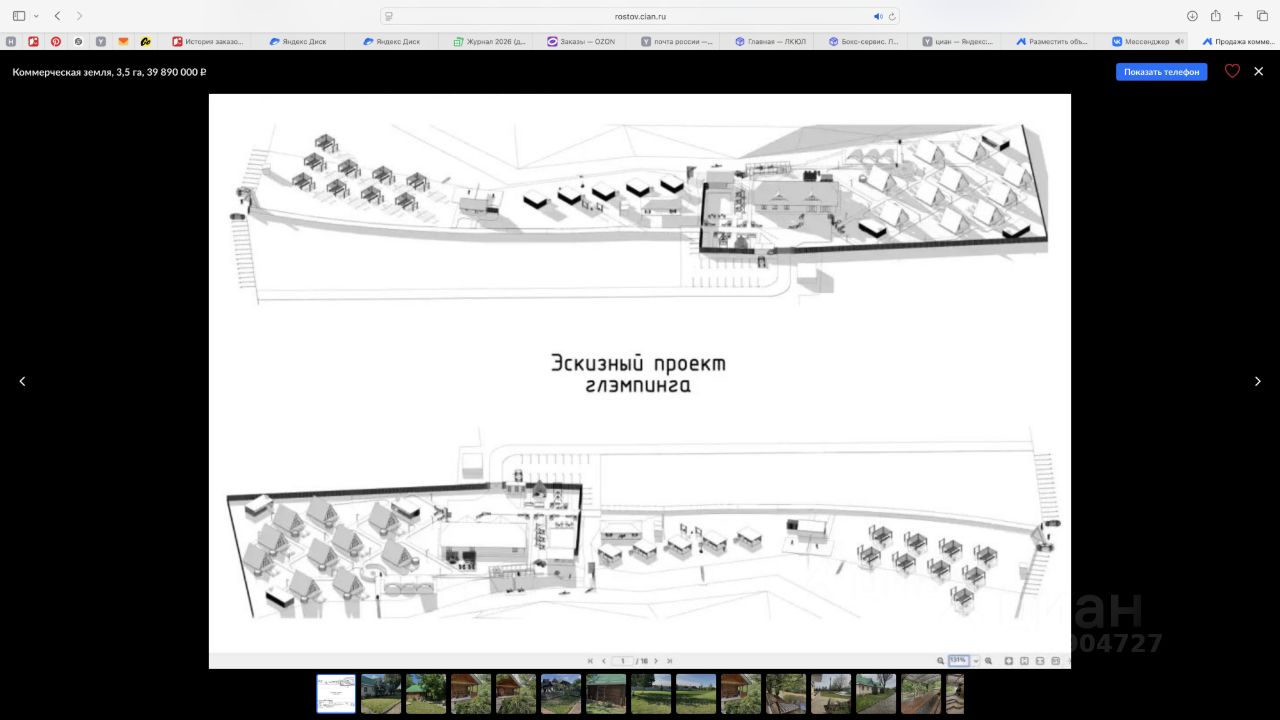Image resolution: width=1280 pixels, height=720 pixels.
Task: Jump to first page of document
Action: [x=590, y=661]
